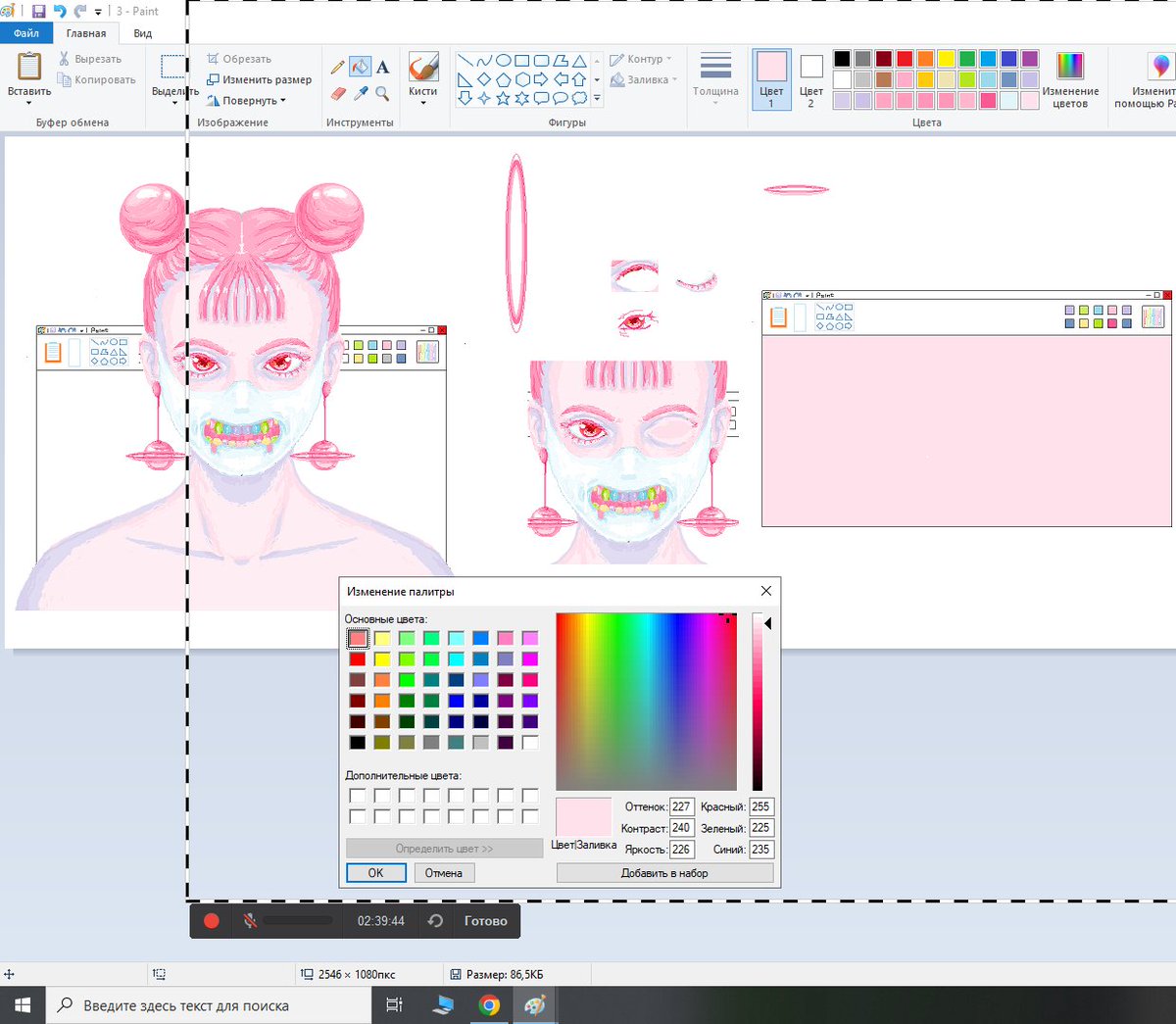
Task: Click the Paint 3D edit icon
Action: tap(1160, 66)
